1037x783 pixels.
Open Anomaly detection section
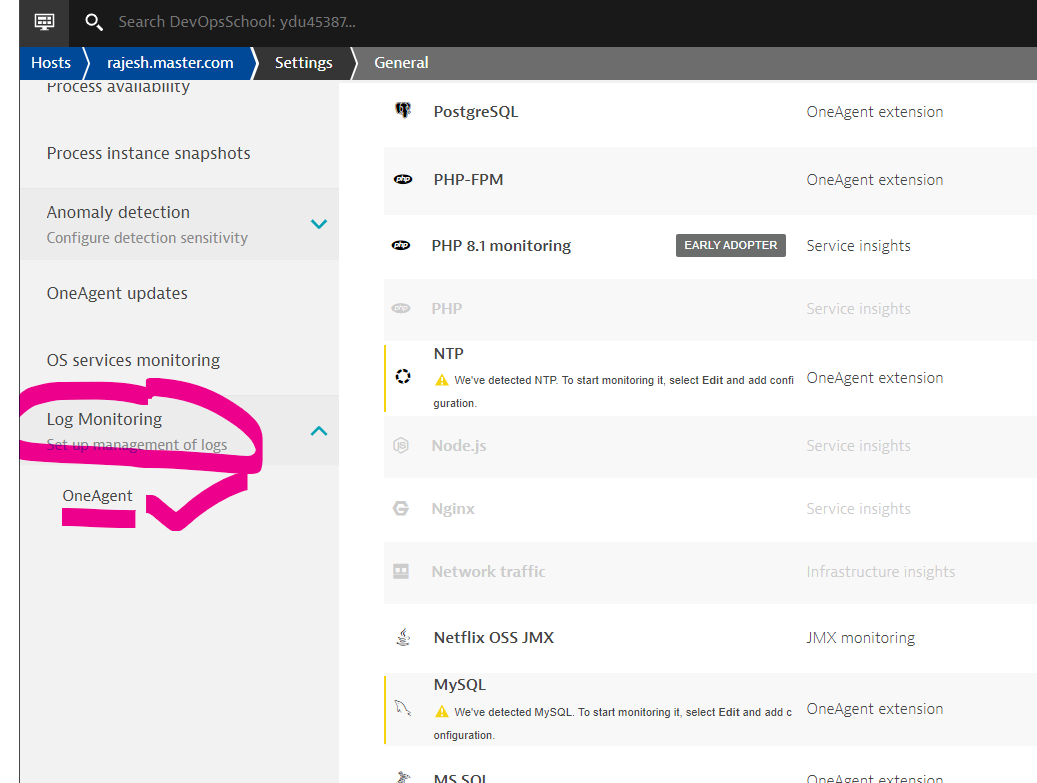pyautogui.click(x=179, y=224)
